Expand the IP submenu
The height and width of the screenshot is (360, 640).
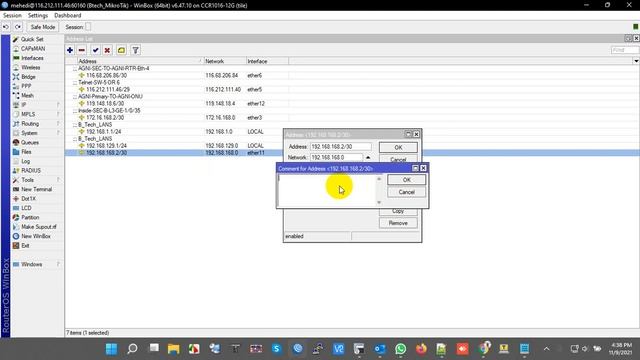(36, 105)
